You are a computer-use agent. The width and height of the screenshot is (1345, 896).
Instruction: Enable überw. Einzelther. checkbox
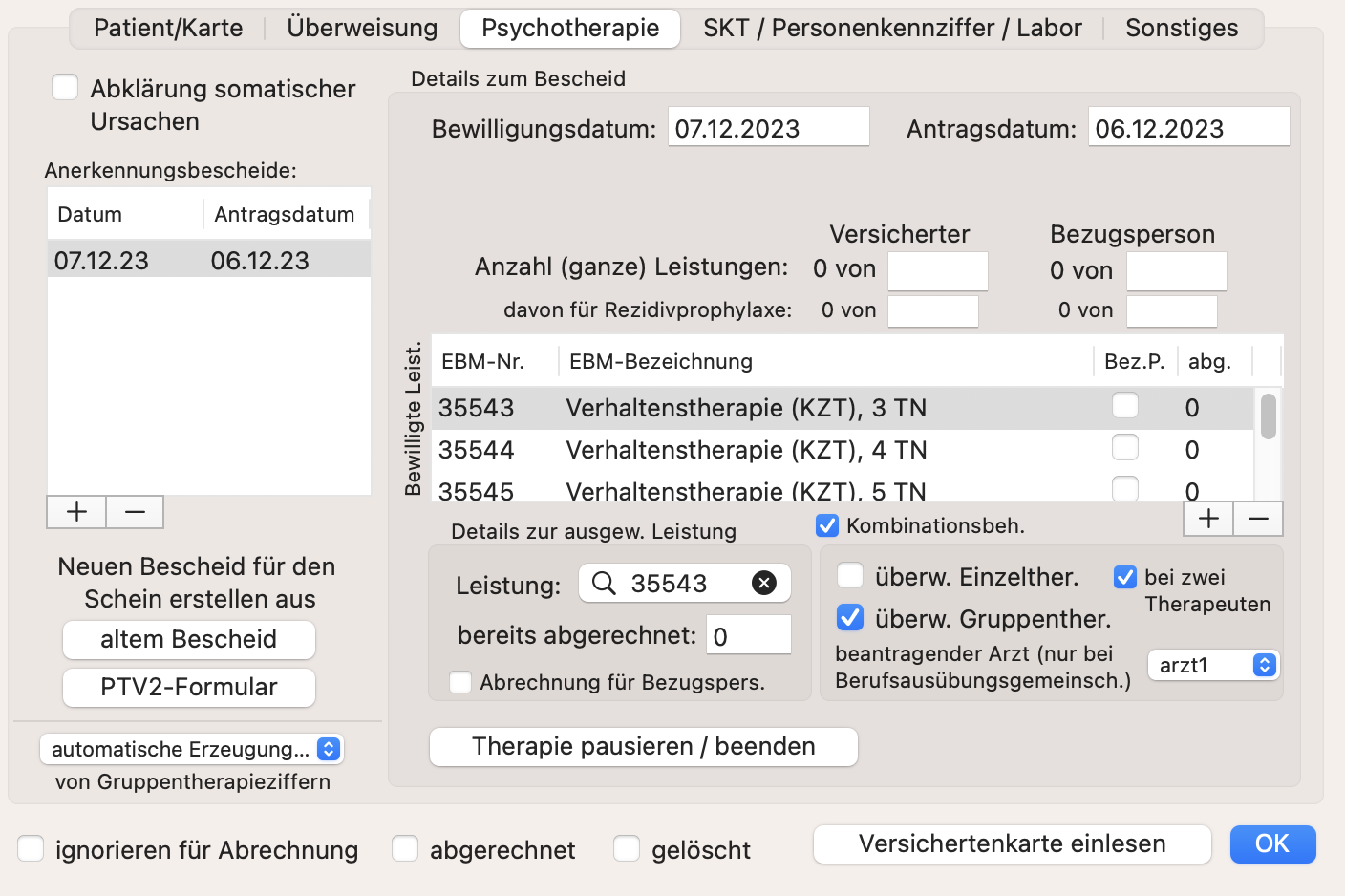tap(850, 576)
